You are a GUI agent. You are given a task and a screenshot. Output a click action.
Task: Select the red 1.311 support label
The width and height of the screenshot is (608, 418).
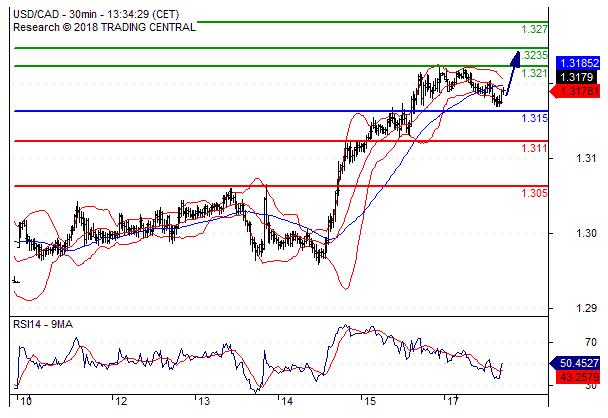point(534,148)
